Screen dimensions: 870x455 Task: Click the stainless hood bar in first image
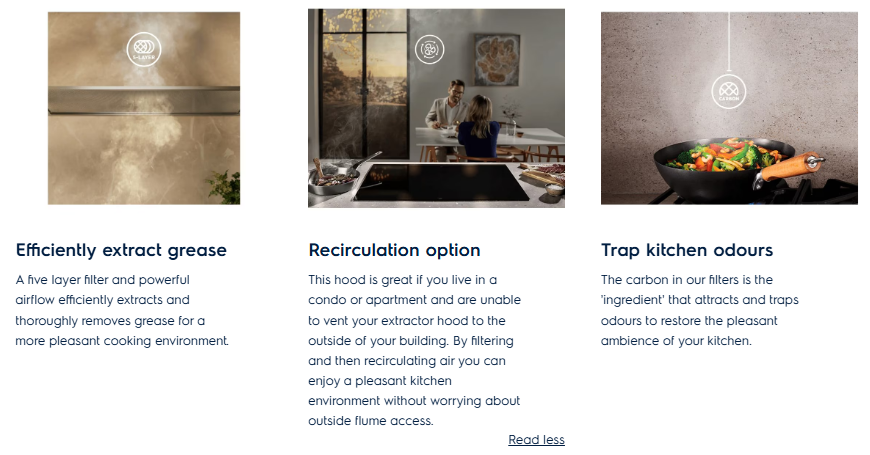(144, 100)
